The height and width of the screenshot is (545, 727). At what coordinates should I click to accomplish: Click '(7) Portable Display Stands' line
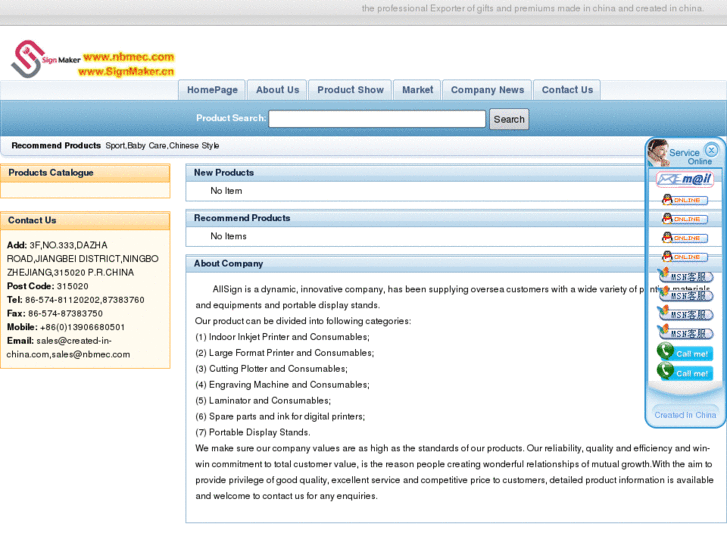(x=253, y=432)
